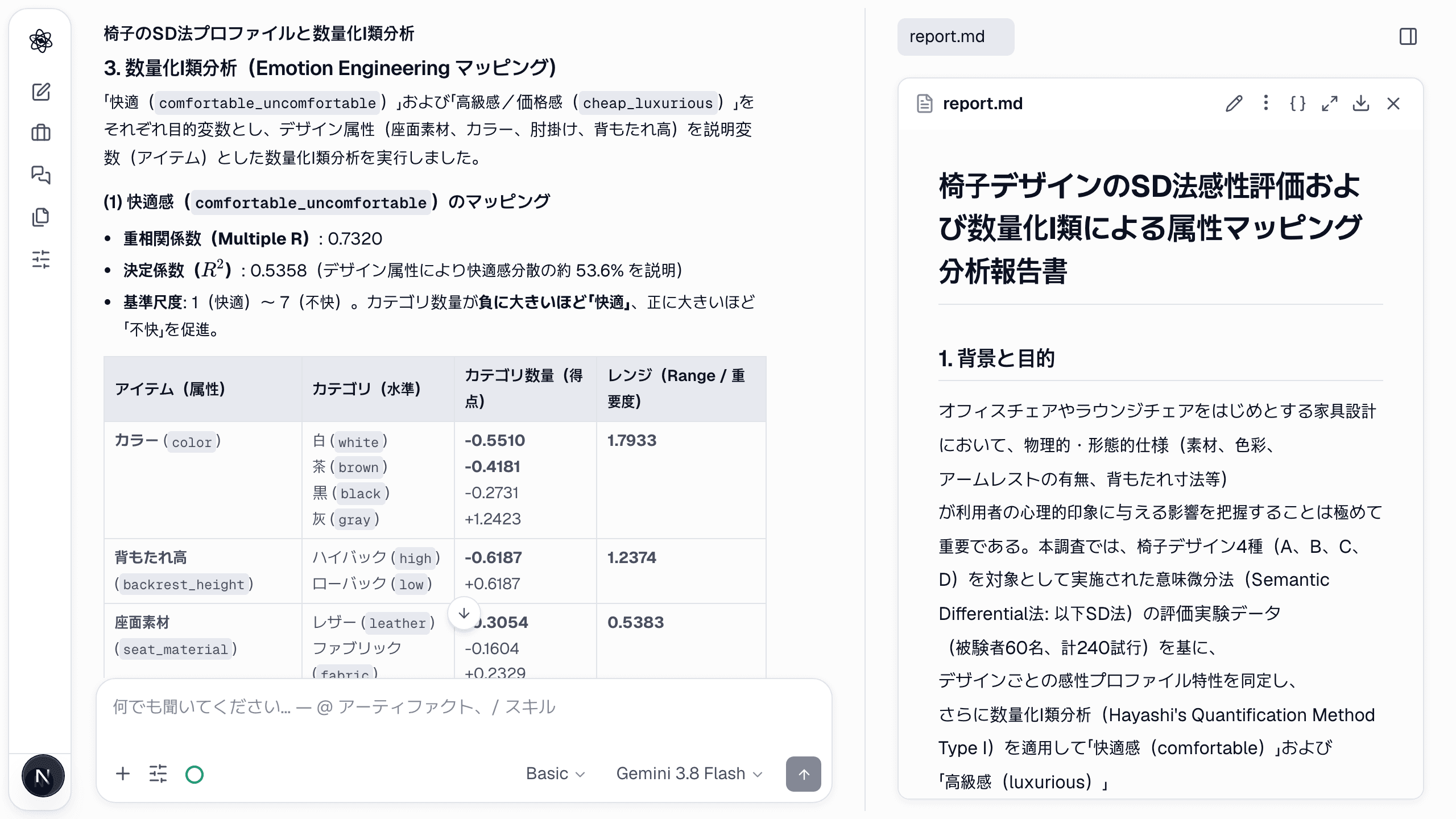Click the backrest_height code label

pyautogui.click(x=184, y=584)
